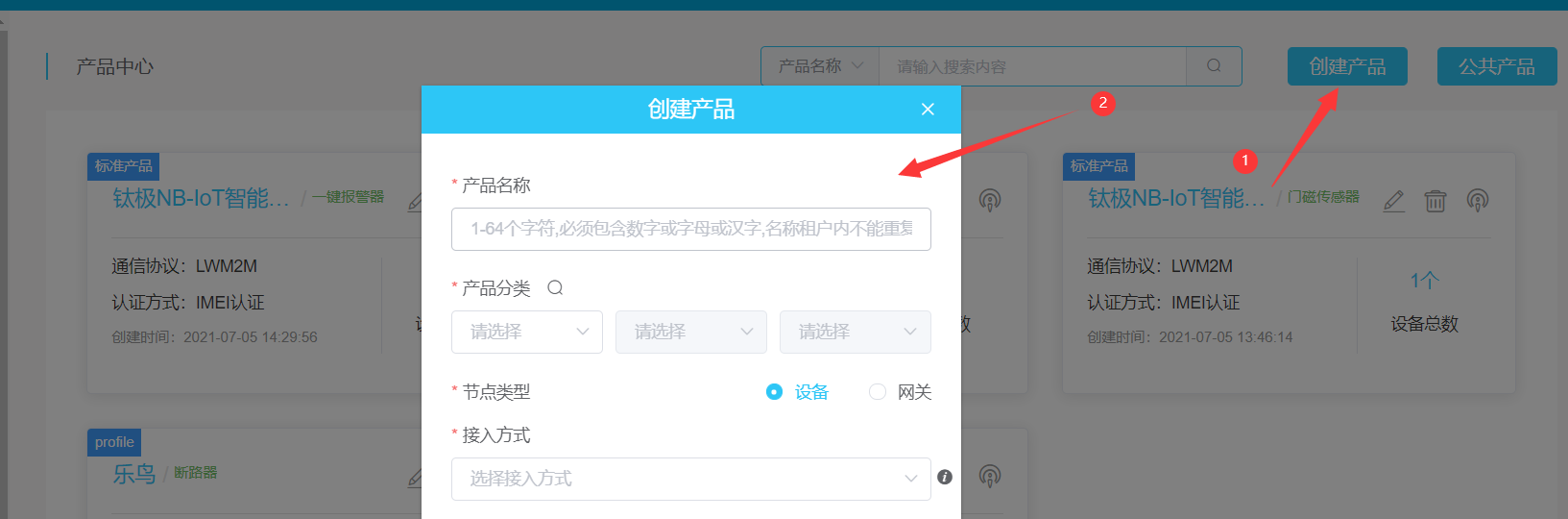Close the 创建产品 dialog
Image resolution: width=1568 pixels, height=519 pixels.
pos(928,110)
